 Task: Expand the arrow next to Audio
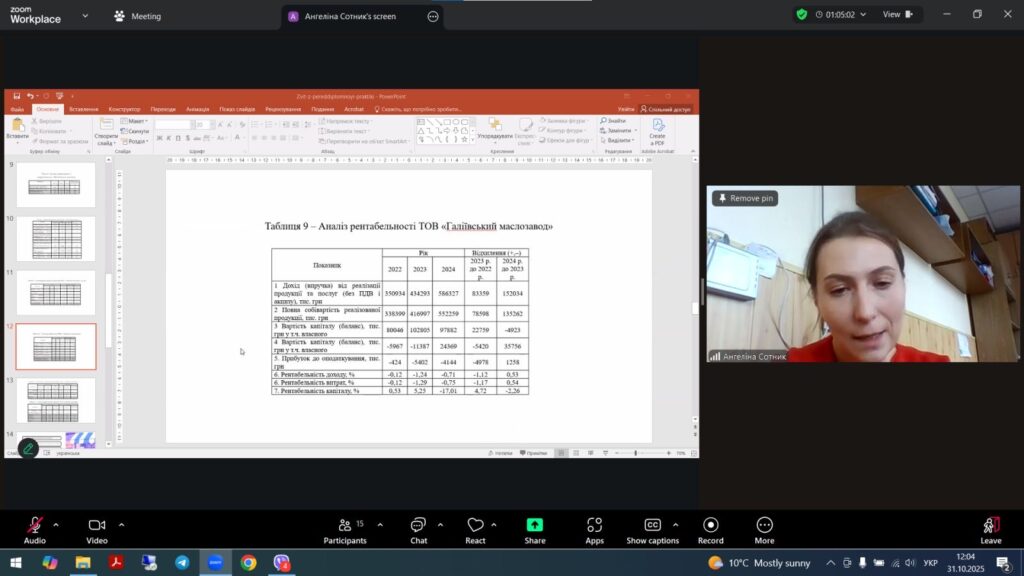(56, 524)
